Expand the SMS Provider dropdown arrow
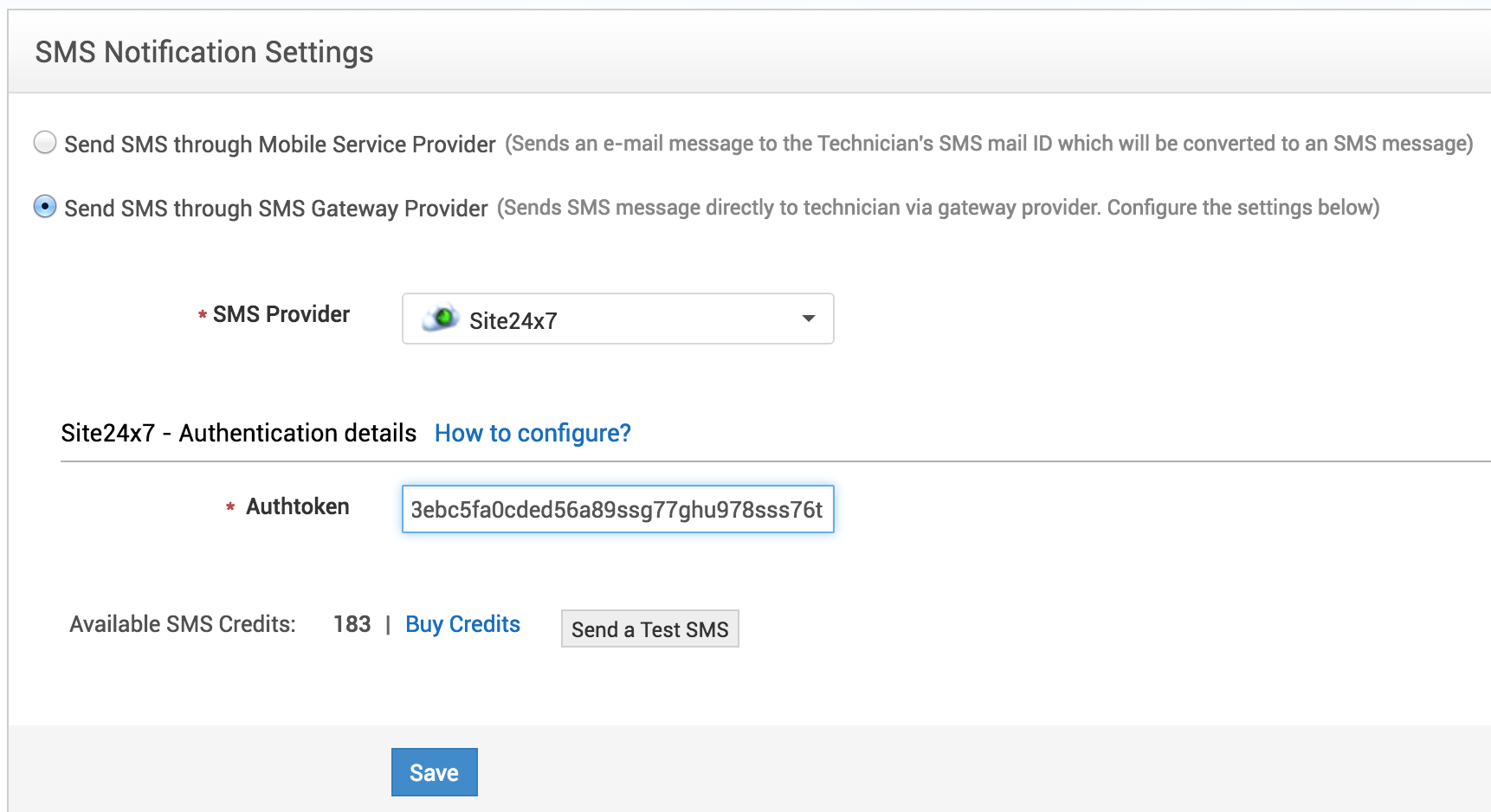1491x812 pixels. point(808,319)
